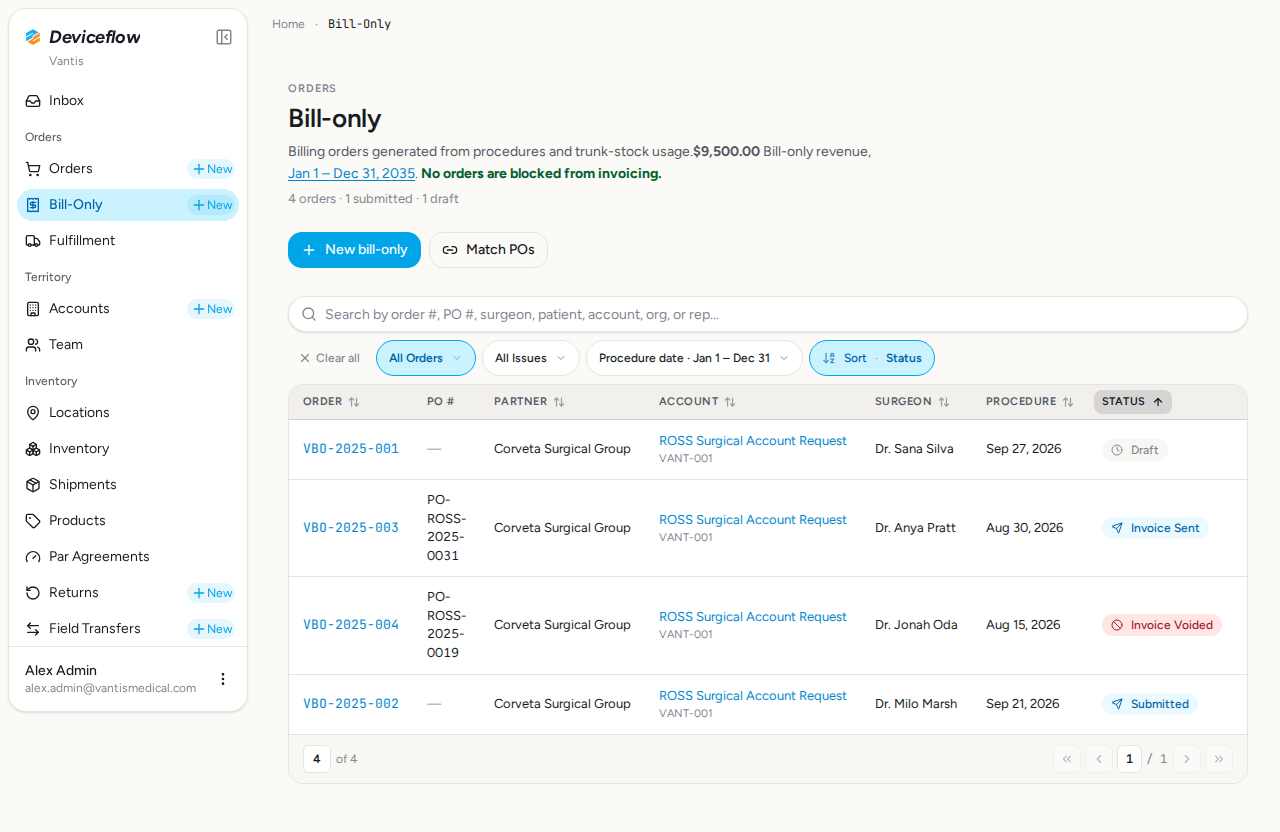Image resolution: width=1280 pixels, height=832 pixels.
Task: Open the Sort by Status control
Action: 872,358
